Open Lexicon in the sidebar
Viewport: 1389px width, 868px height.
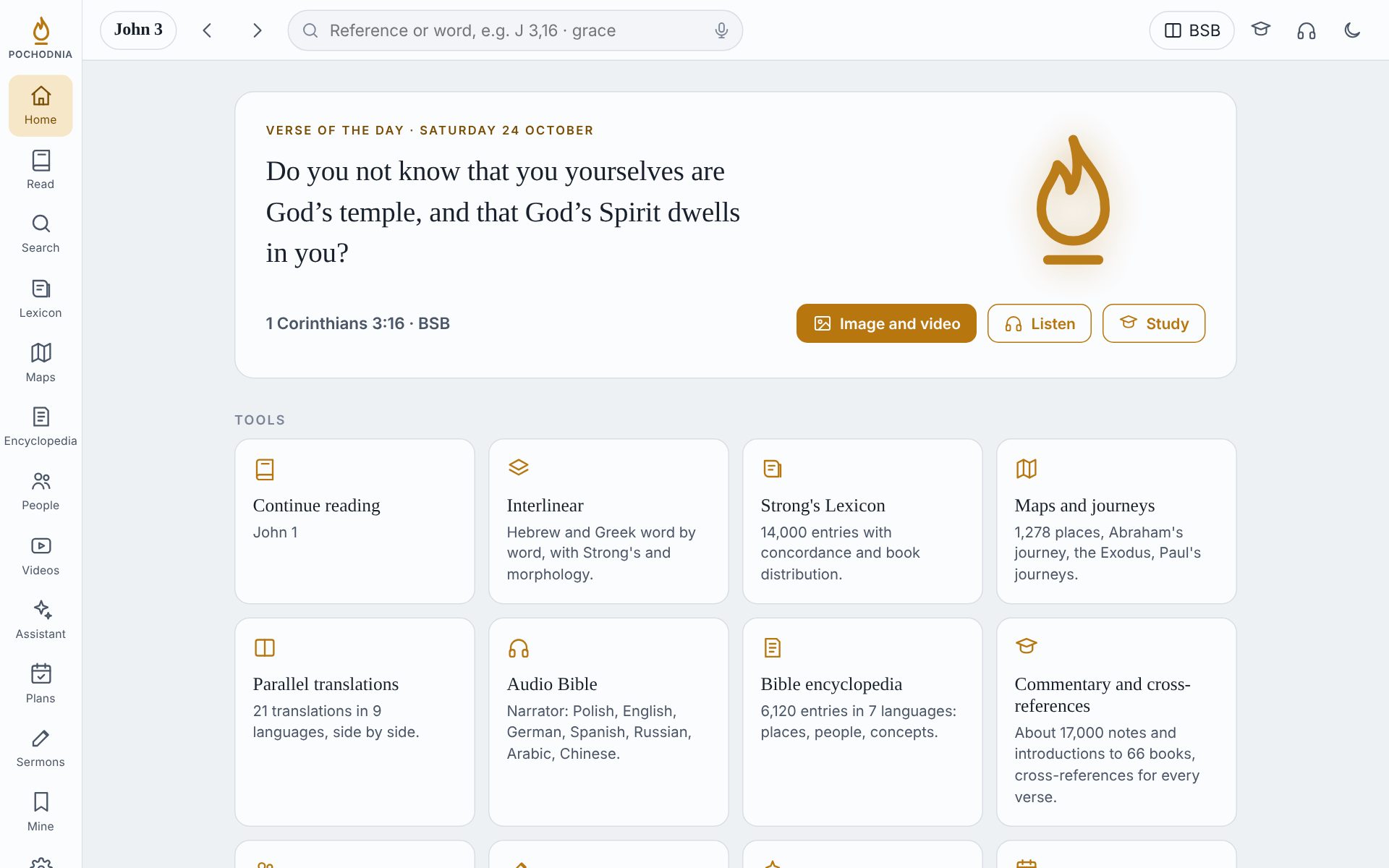click(x=41, y=299)
